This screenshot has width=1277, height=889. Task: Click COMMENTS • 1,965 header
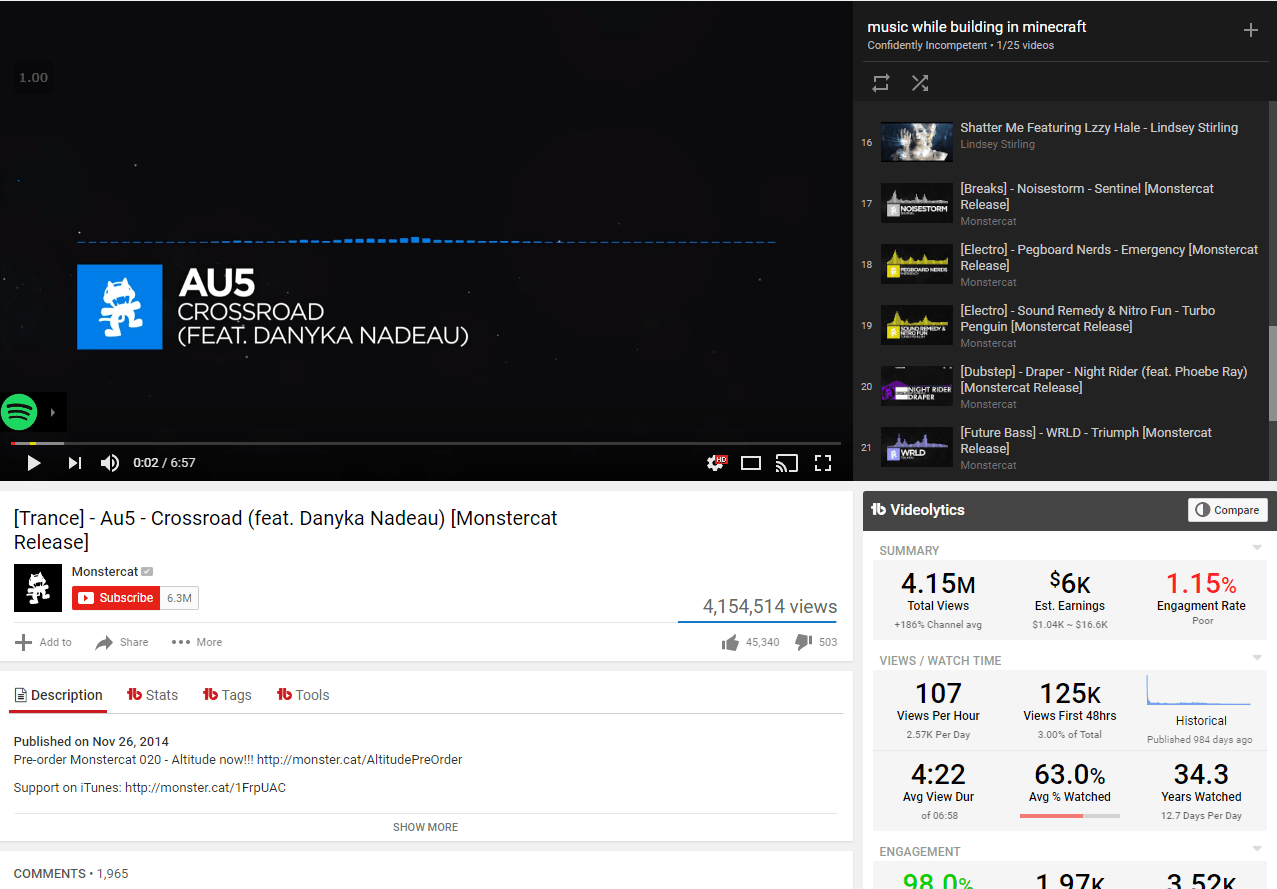pos(71,873)
